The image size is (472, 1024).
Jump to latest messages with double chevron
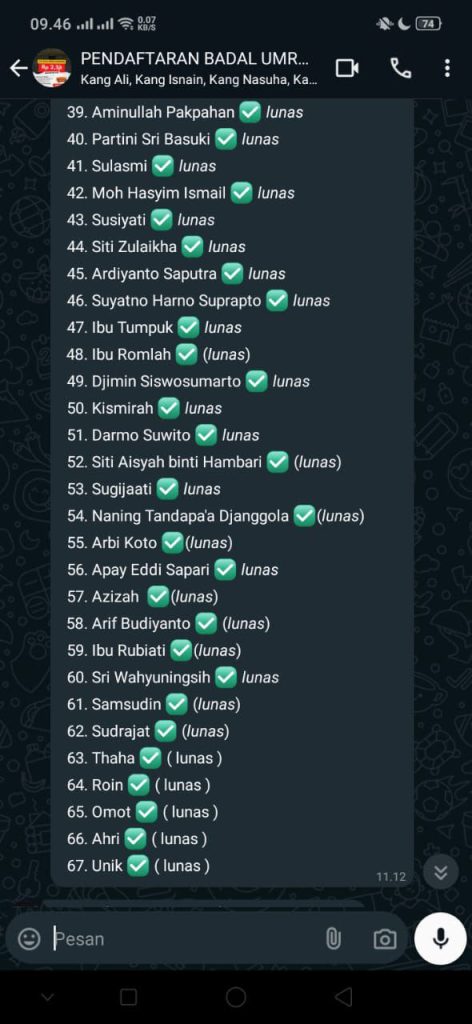pyautogui.click(x=441, y=872)
